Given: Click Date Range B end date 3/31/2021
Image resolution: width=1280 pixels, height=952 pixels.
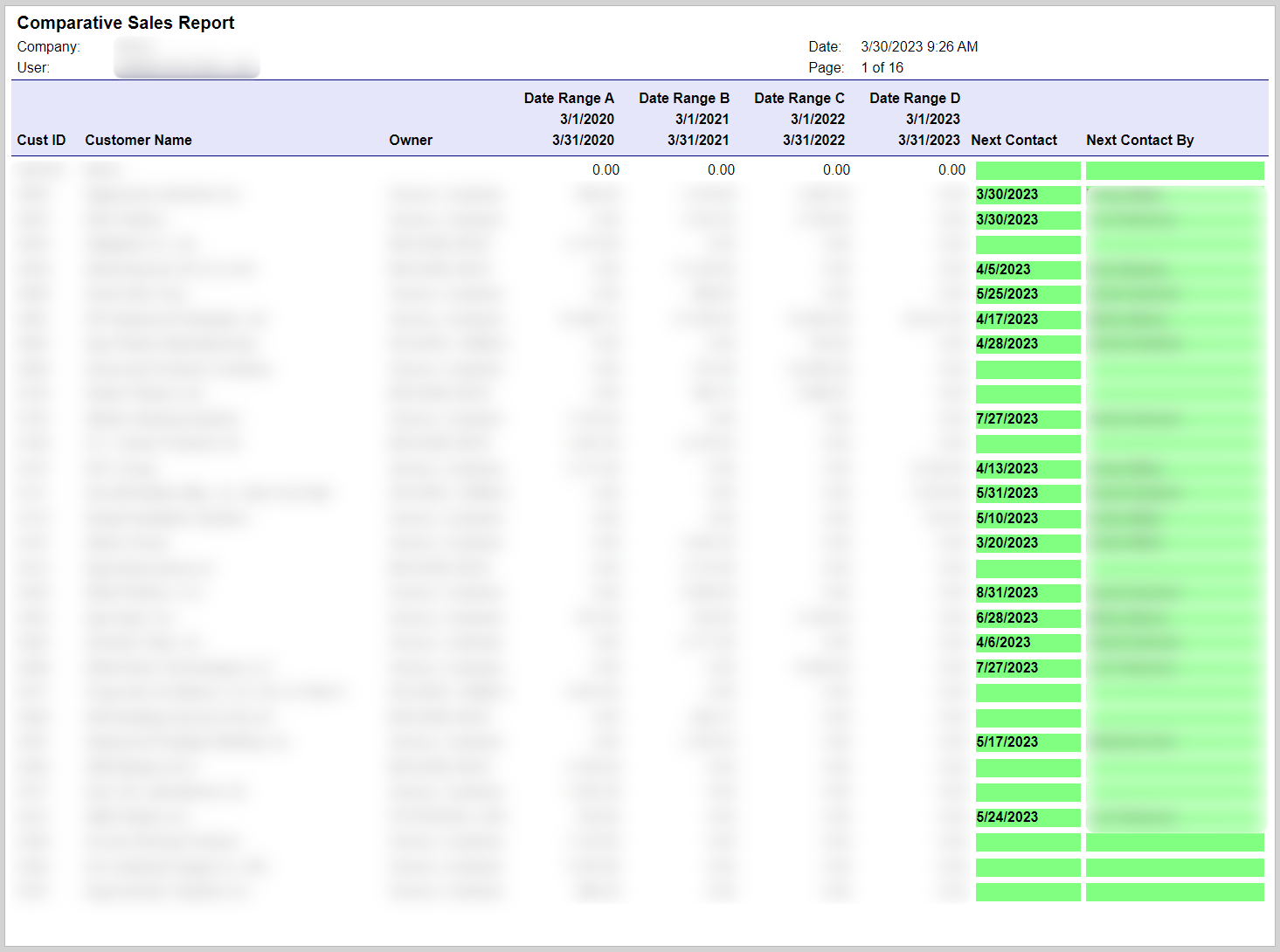Looking at the screenshot, I should [698, 140].
